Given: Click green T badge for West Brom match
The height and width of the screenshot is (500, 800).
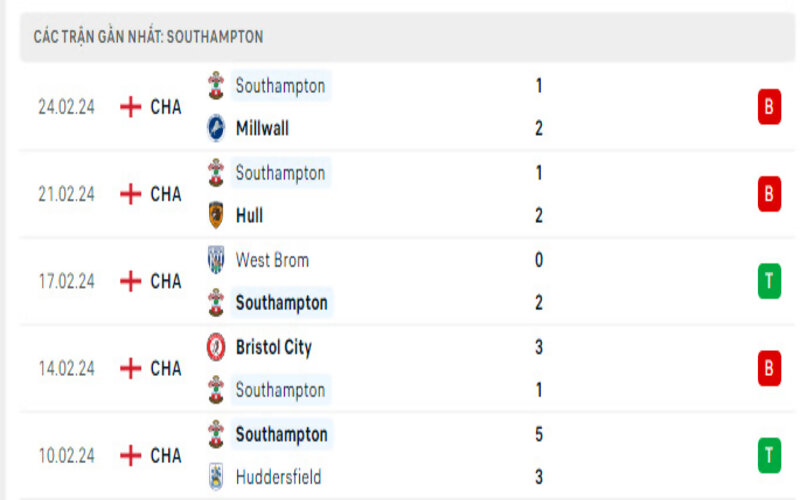Looking at the screenshot, I should [x=769, y=281].
